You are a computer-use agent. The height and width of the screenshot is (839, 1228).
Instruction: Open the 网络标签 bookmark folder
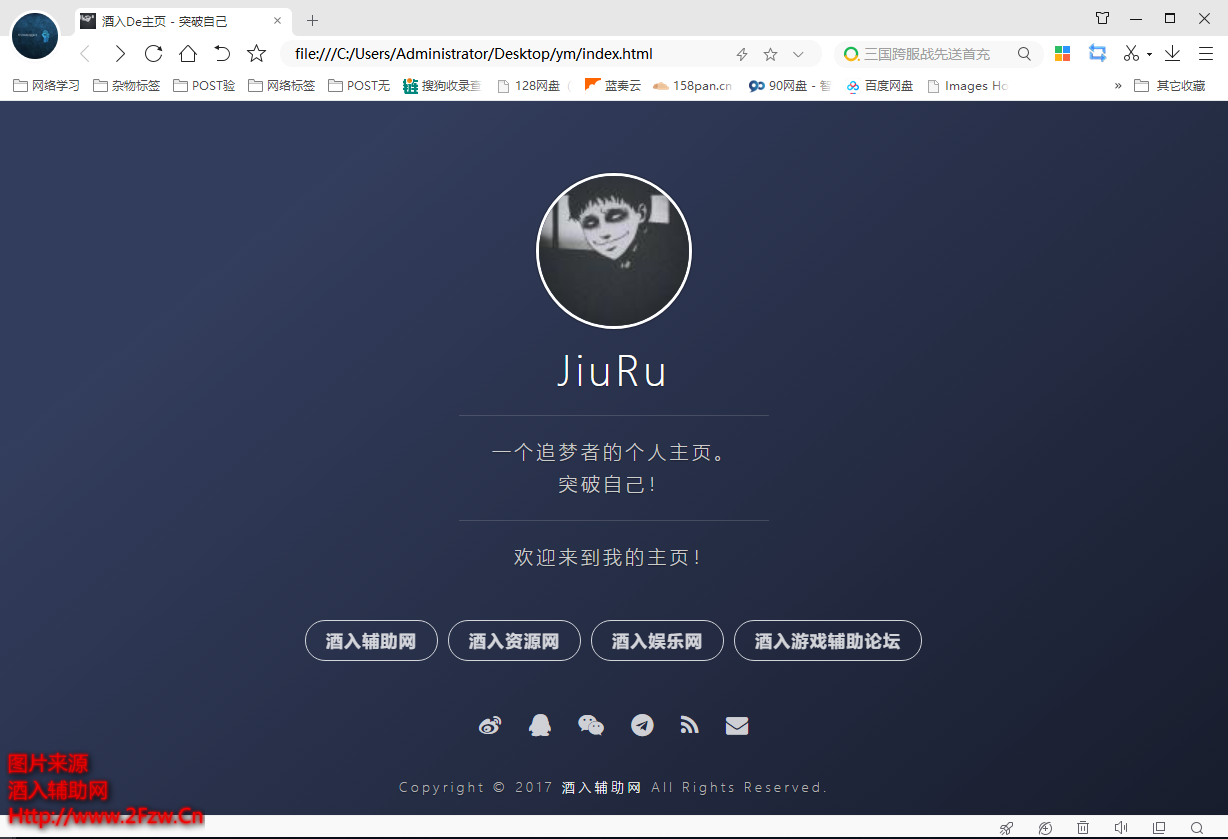[281, 86]
